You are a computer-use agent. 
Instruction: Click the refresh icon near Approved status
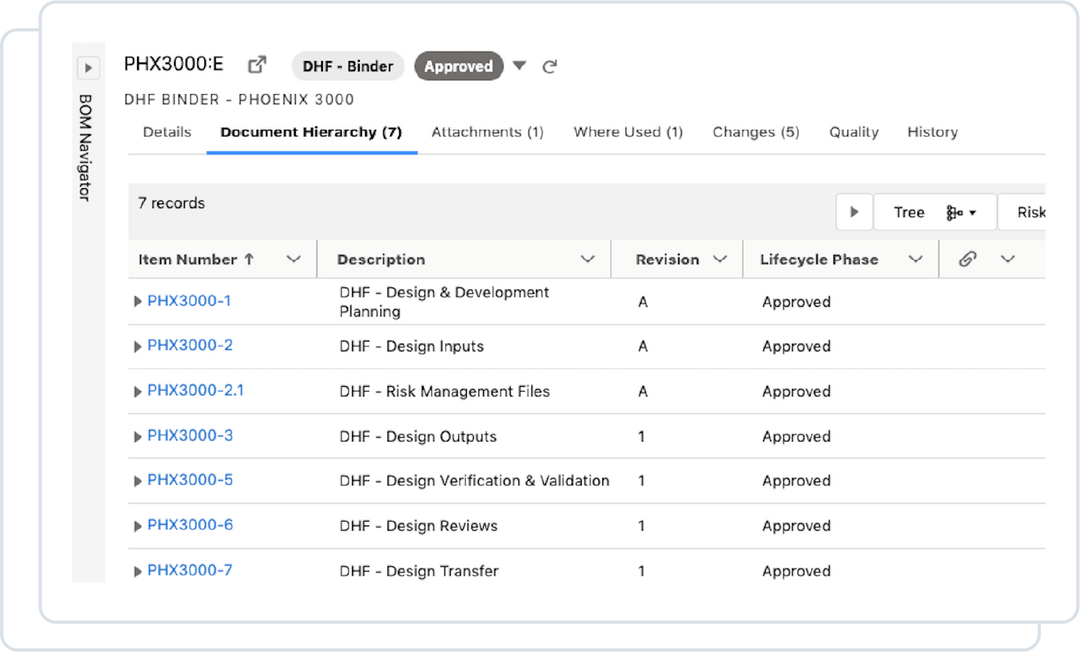549,65
